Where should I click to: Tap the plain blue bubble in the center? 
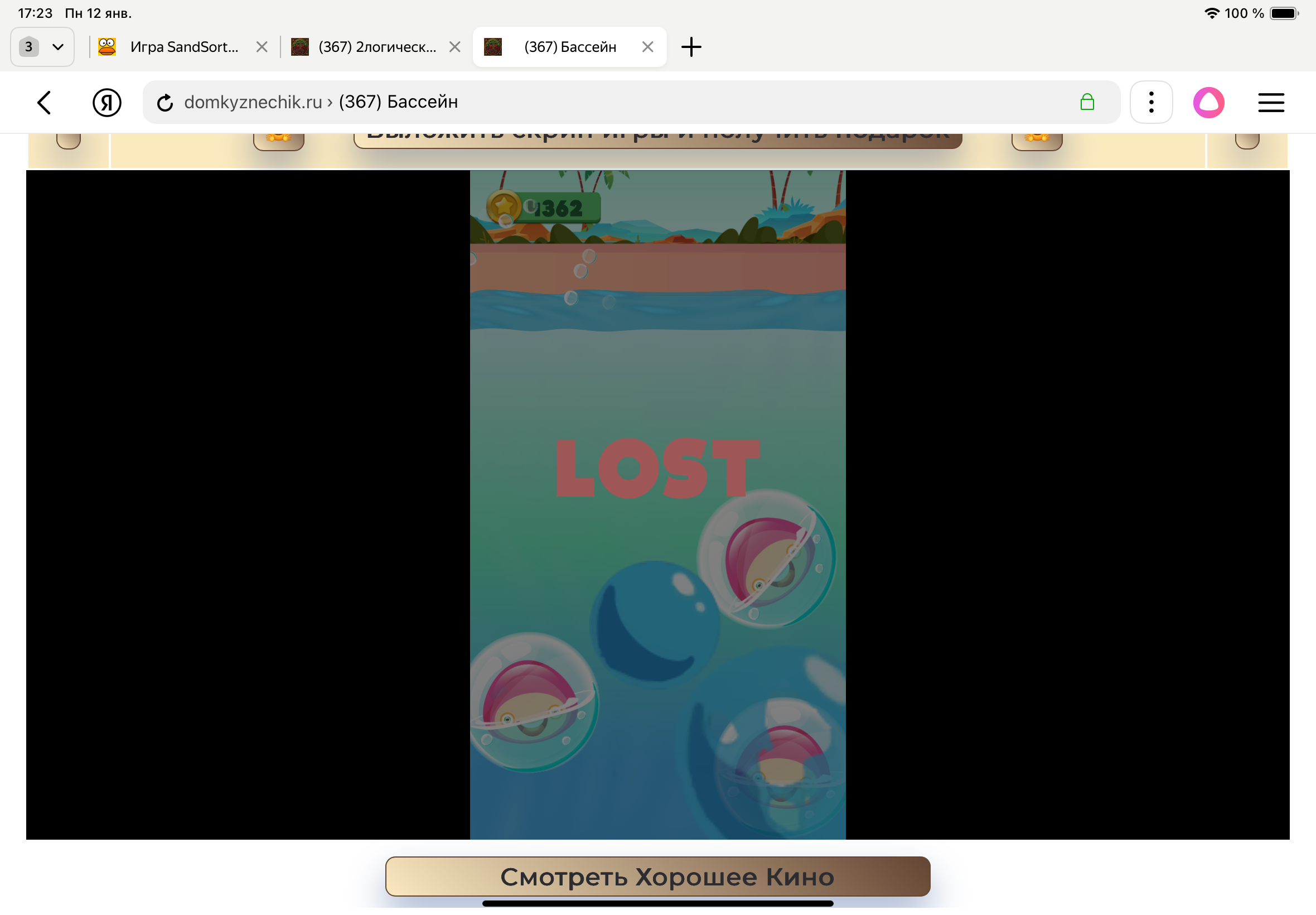point(654,623)
